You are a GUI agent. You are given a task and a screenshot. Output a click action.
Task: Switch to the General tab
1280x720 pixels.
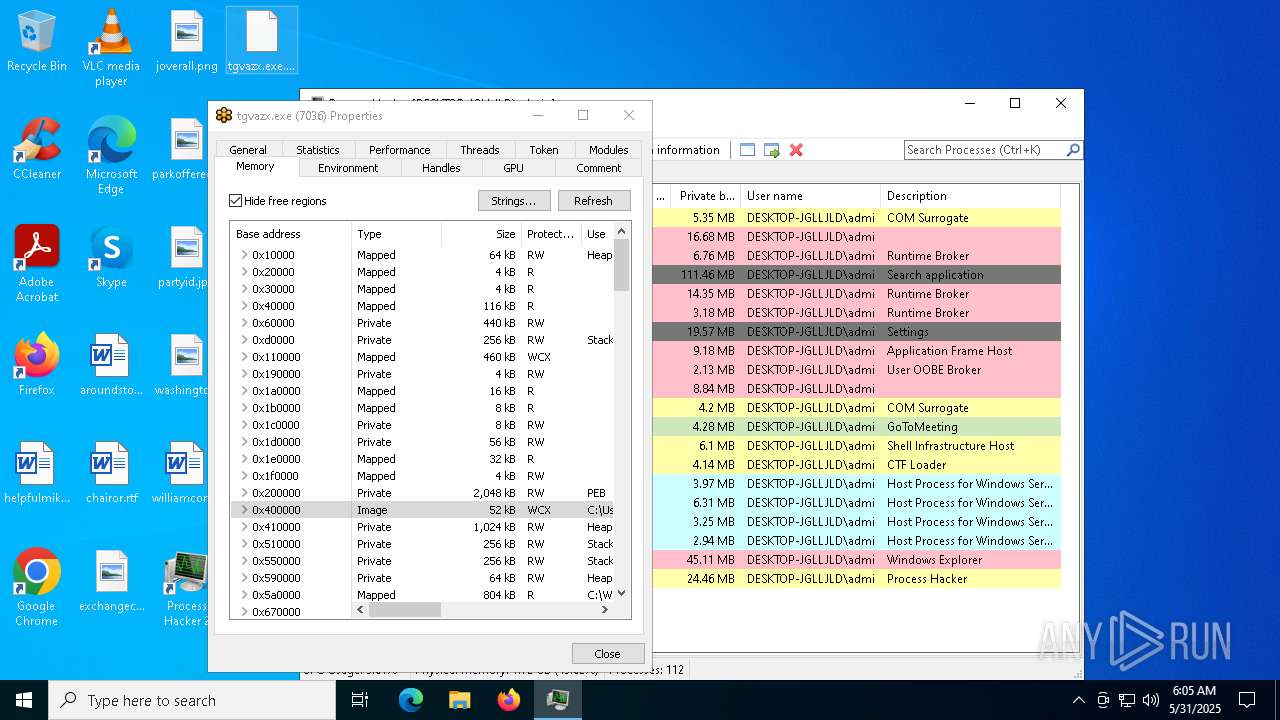248,150
